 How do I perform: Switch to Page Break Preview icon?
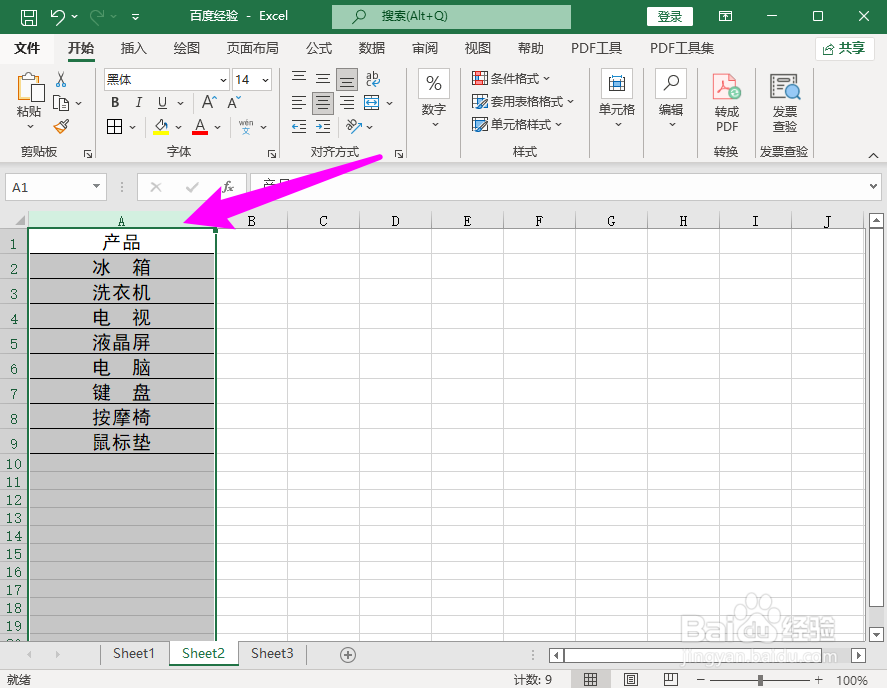click(x=671, y=680)
